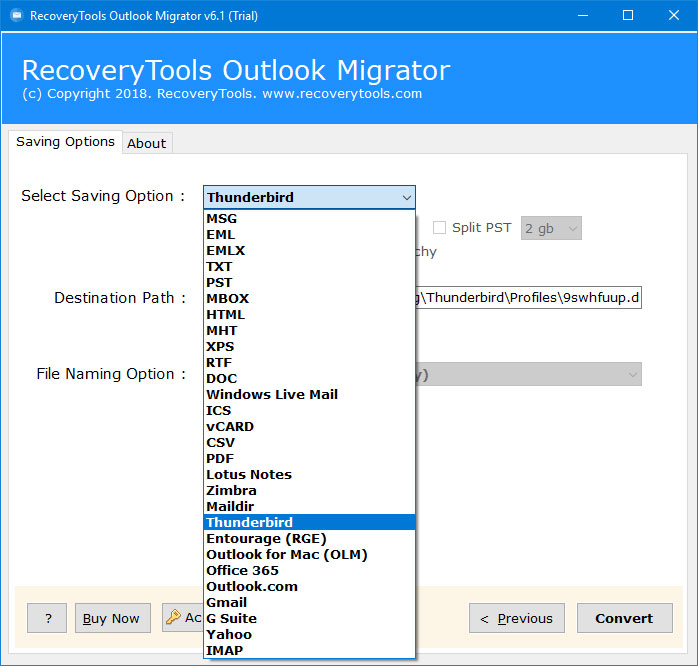Pick Maildir saving option
Image resolution: width=698 pixels, height=666 pixels.
click(x=309, y=507)
